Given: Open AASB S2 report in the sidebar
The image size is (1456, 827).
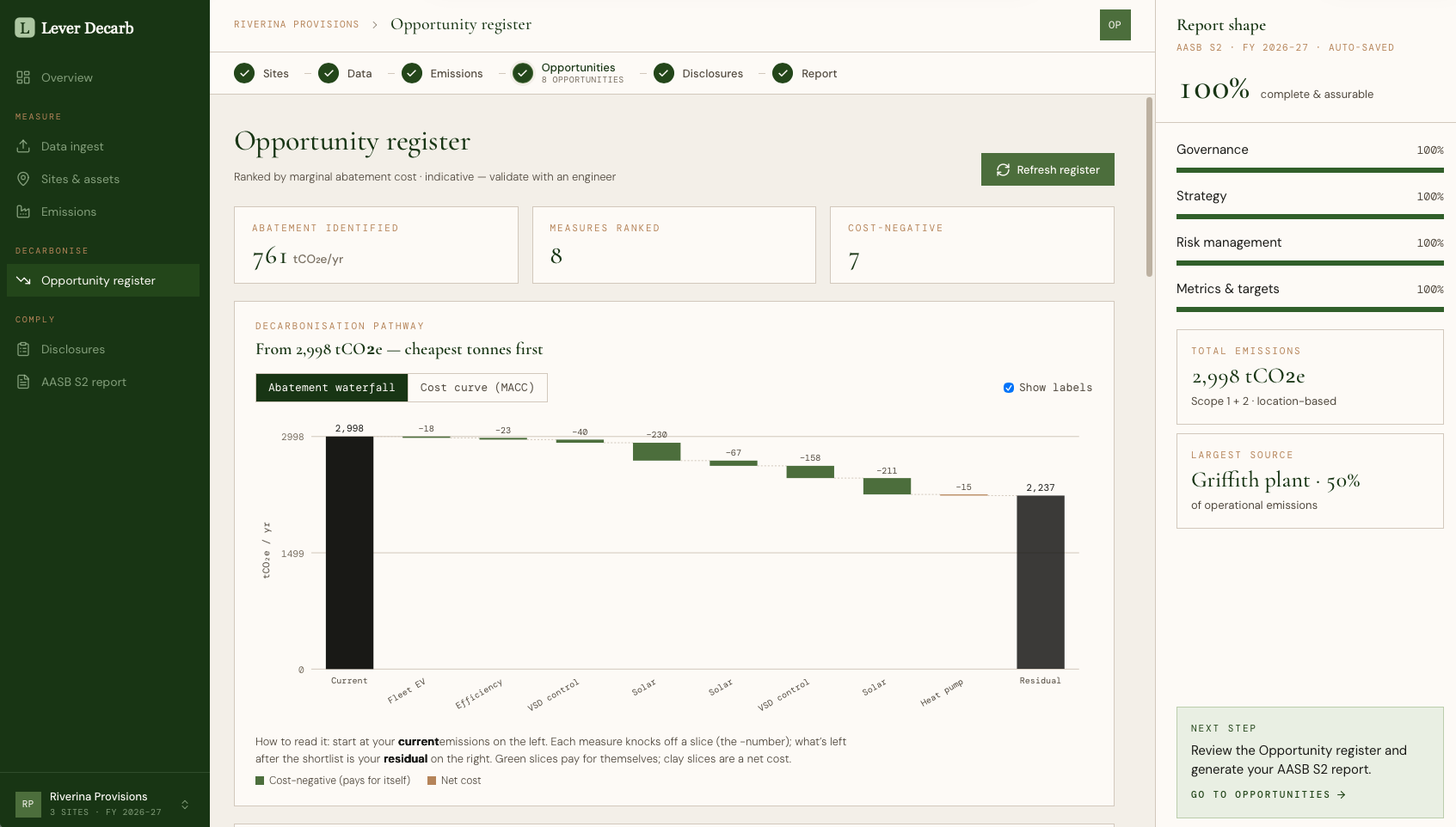Looking at the screenshot, I should [x=103, y=382].
